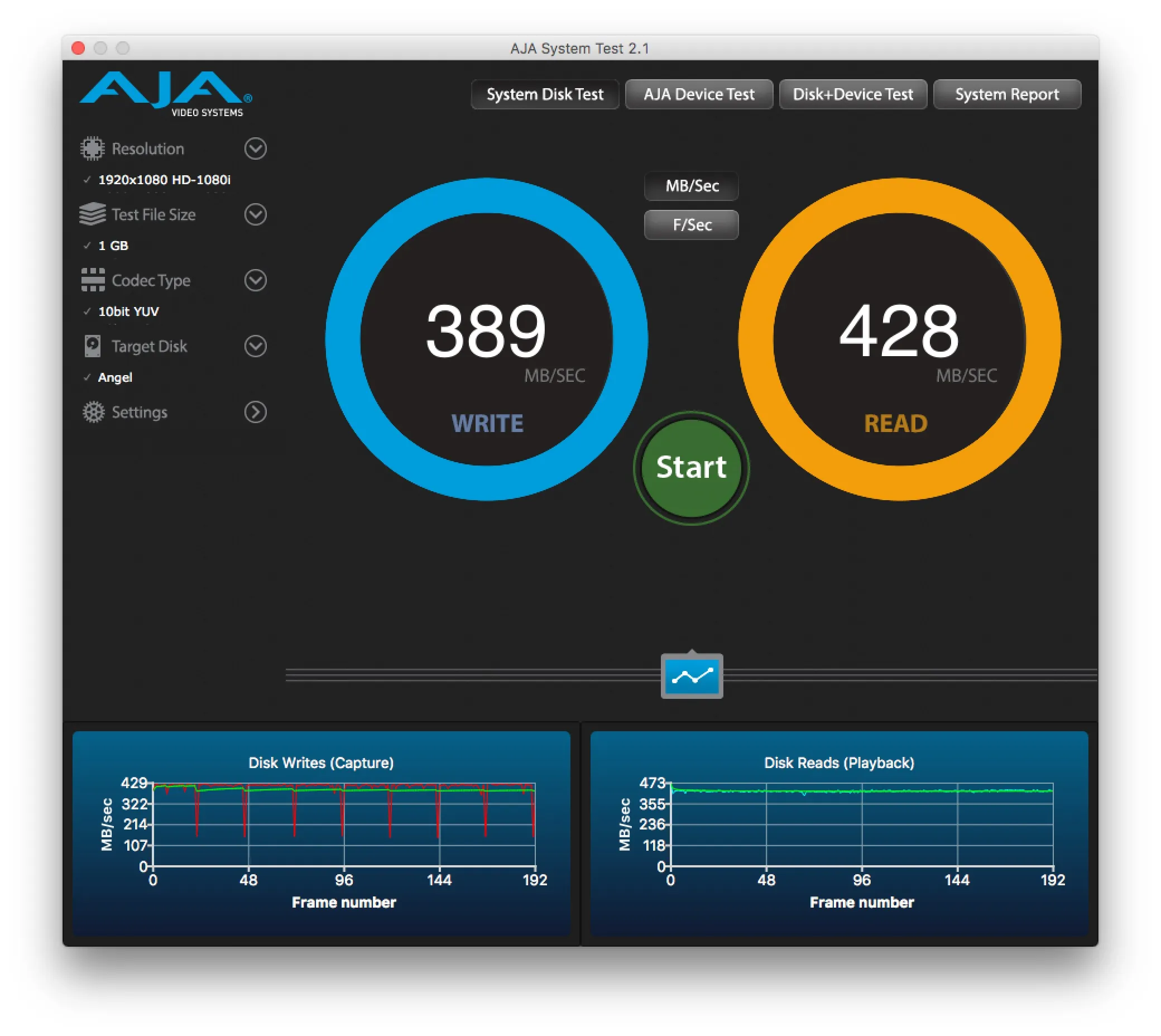This screenshot has height=1036, width=1161.
Task: Expand the Codec Type chevron
Action: click(x=256, y=280)
